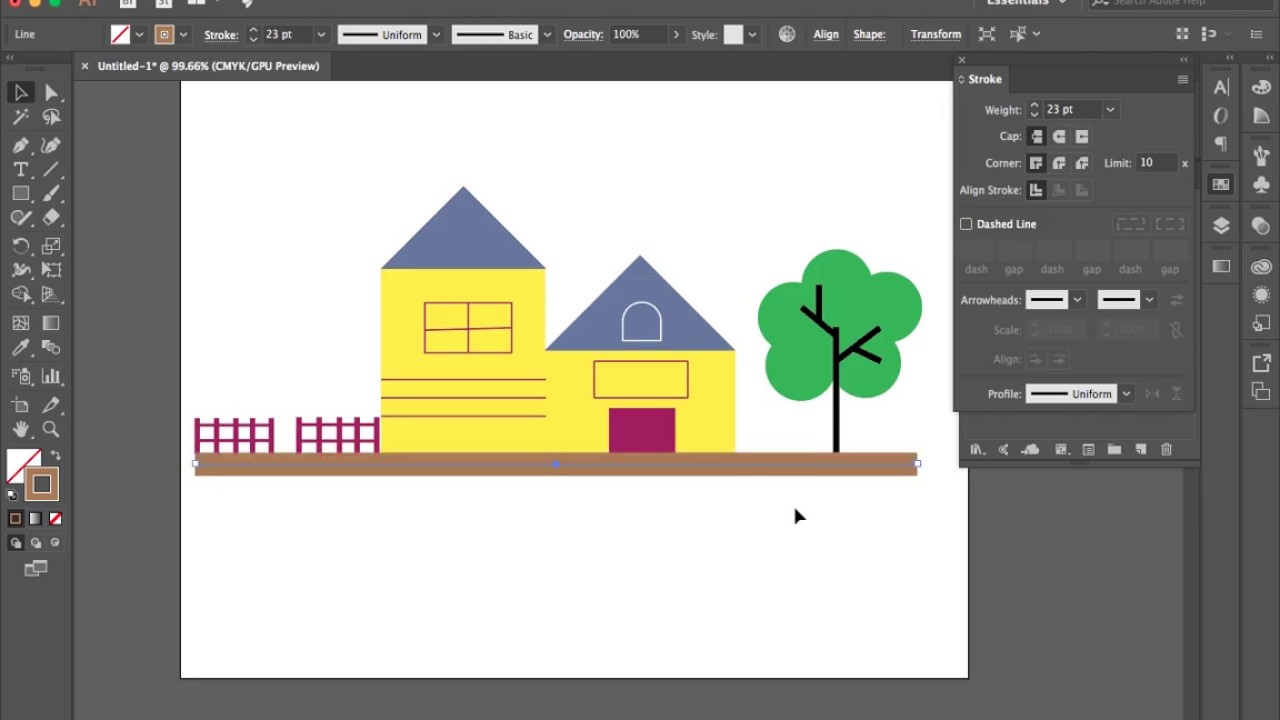The image size is (1280, 720).
Task: Select the Magic Wand tool
Action: (x=21, y=118)
